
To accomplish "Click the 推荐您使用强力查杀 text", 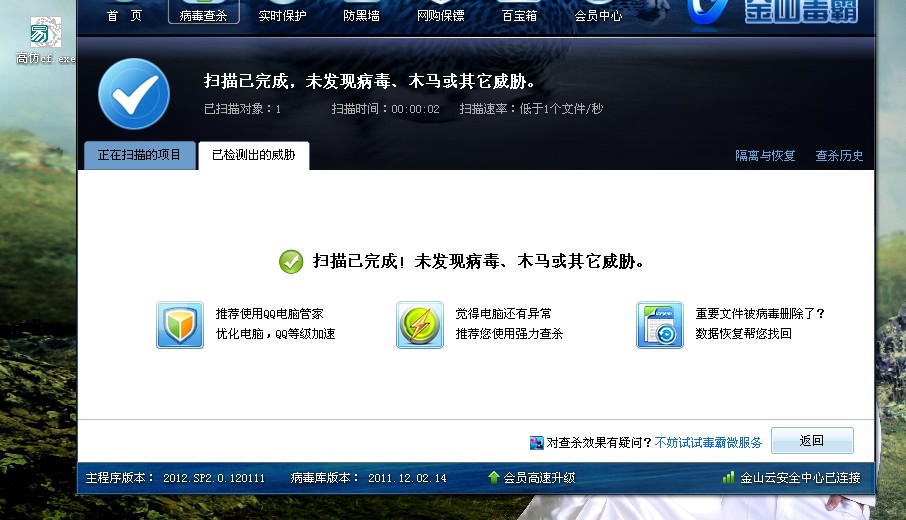I will pyautogui.click(x=509, y=333).
